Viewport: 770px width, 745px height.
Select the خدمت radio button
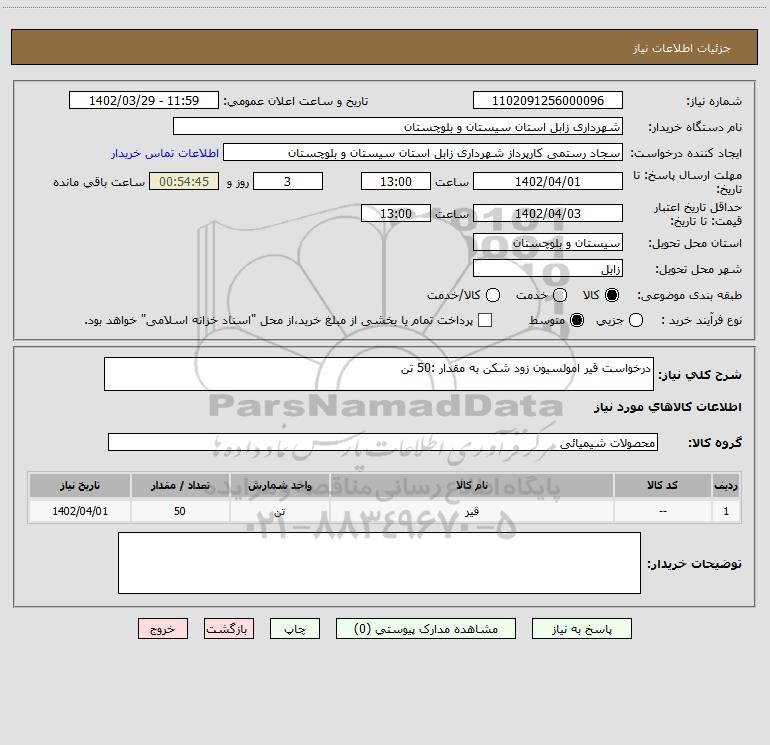(x=560, y=295)
